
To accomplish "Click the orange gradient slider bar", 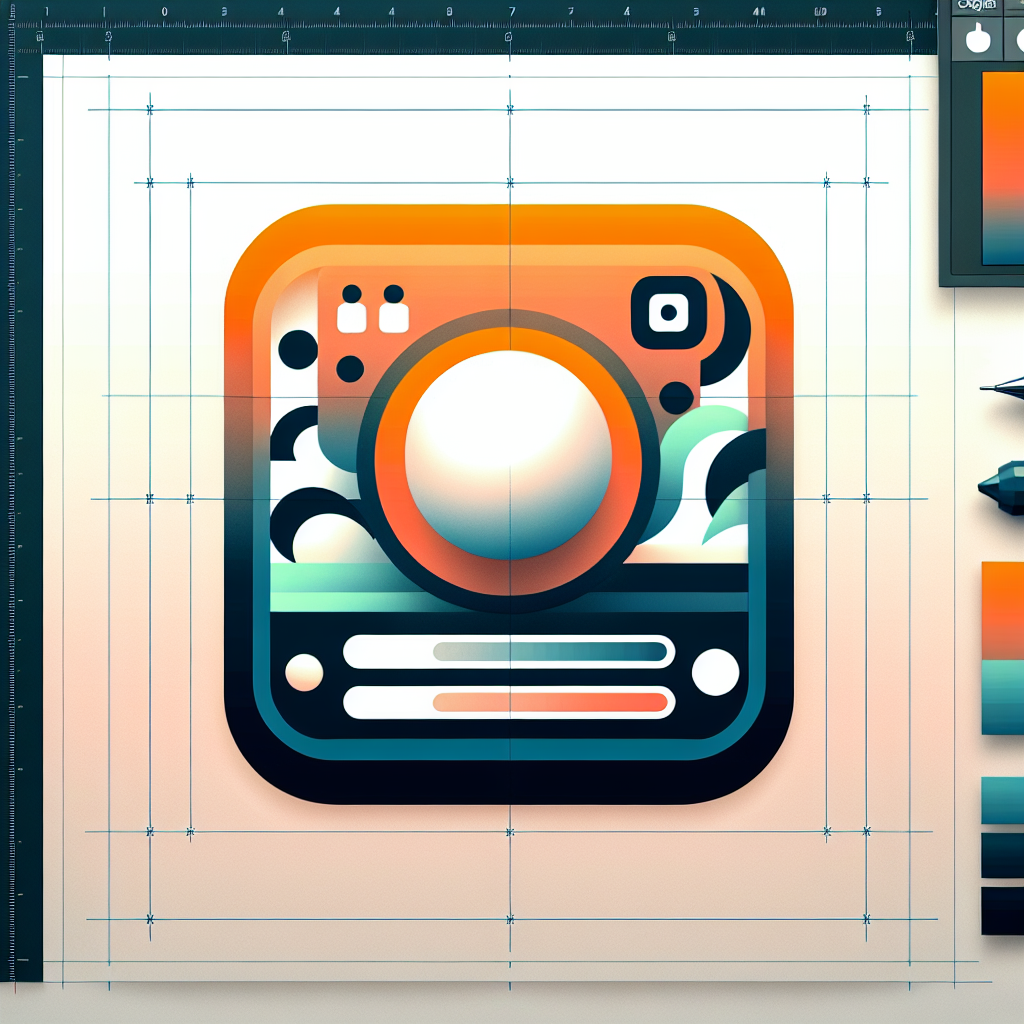I will click(x=550, y=702).
